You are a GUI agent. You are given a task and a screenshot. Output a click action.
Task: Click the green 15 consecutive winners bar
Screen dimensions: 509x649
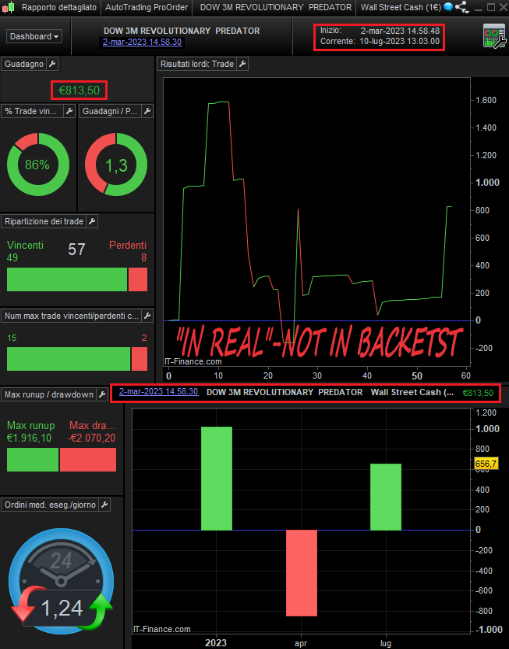pyautogui.click(x=68, y=359)
